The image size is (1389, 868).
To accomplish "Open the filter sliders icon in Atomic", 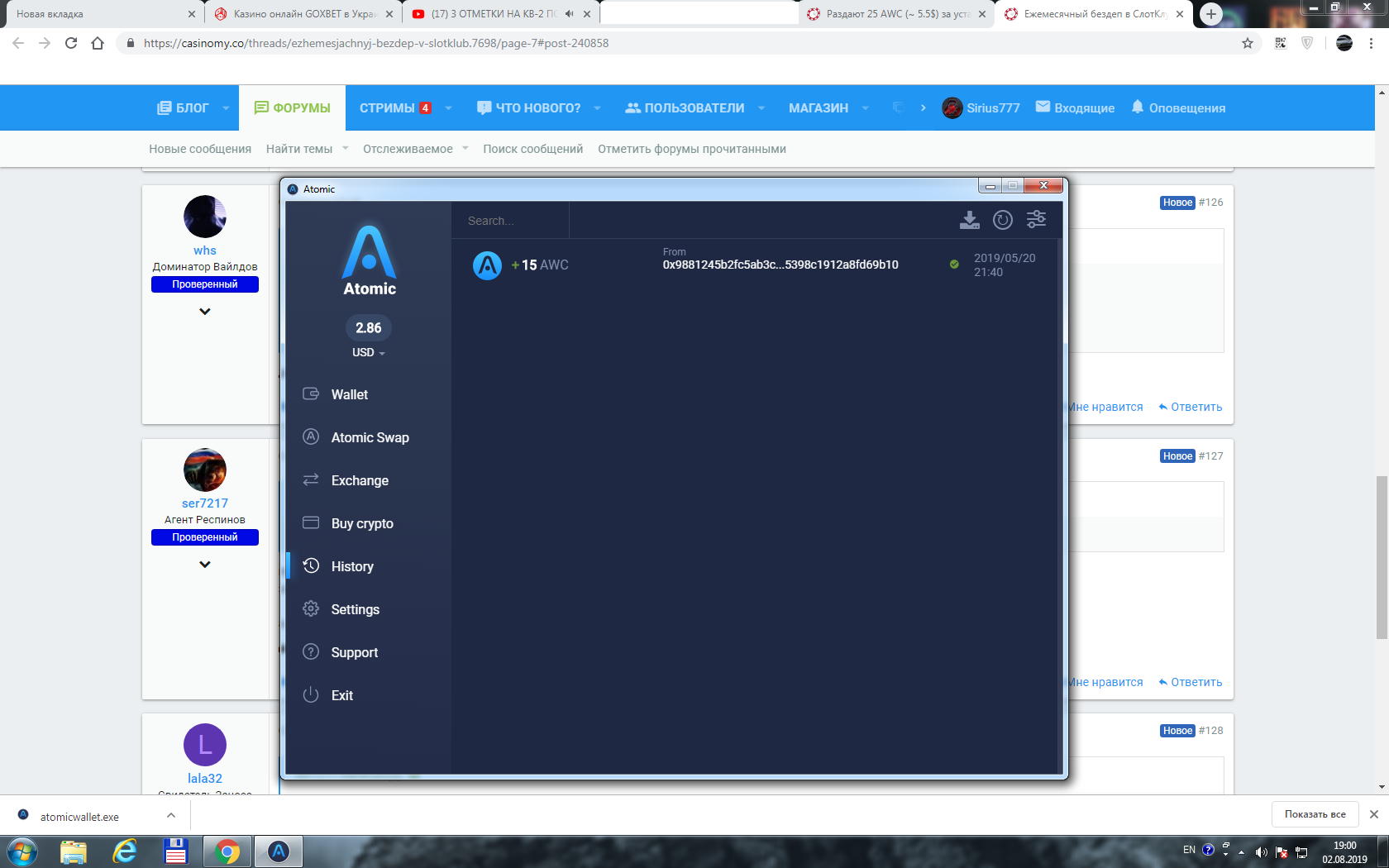I will (x=1036, y=220).
